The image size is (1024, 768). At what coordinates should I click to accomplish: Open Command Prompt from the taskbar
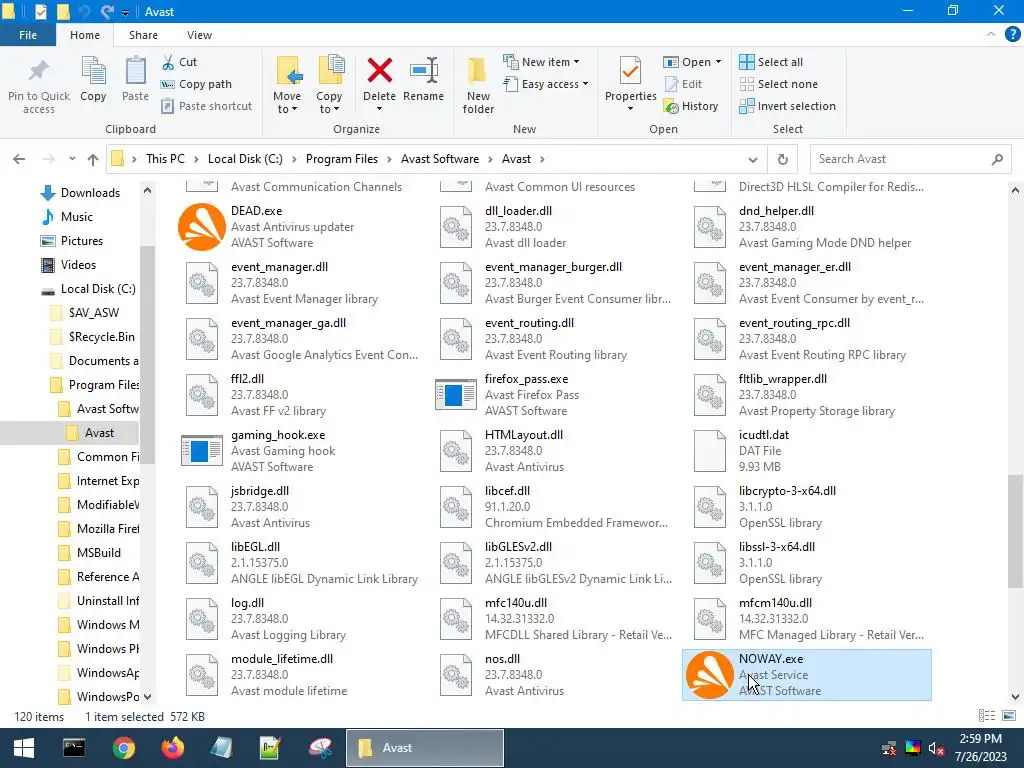tap(74, 748)
